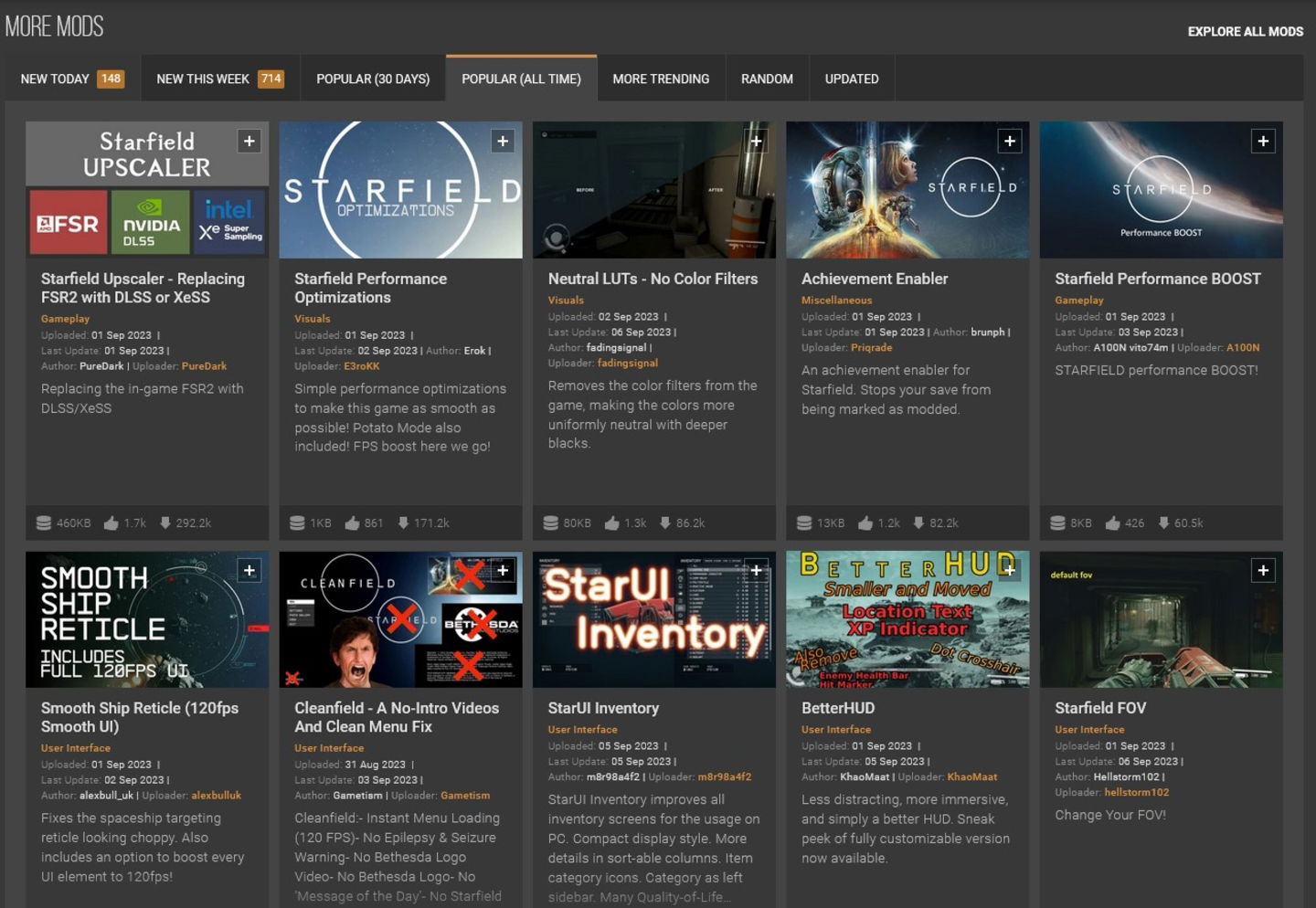Click uploader A100N link
This screenshot has height=908, width=1316.
(1243, 347)
